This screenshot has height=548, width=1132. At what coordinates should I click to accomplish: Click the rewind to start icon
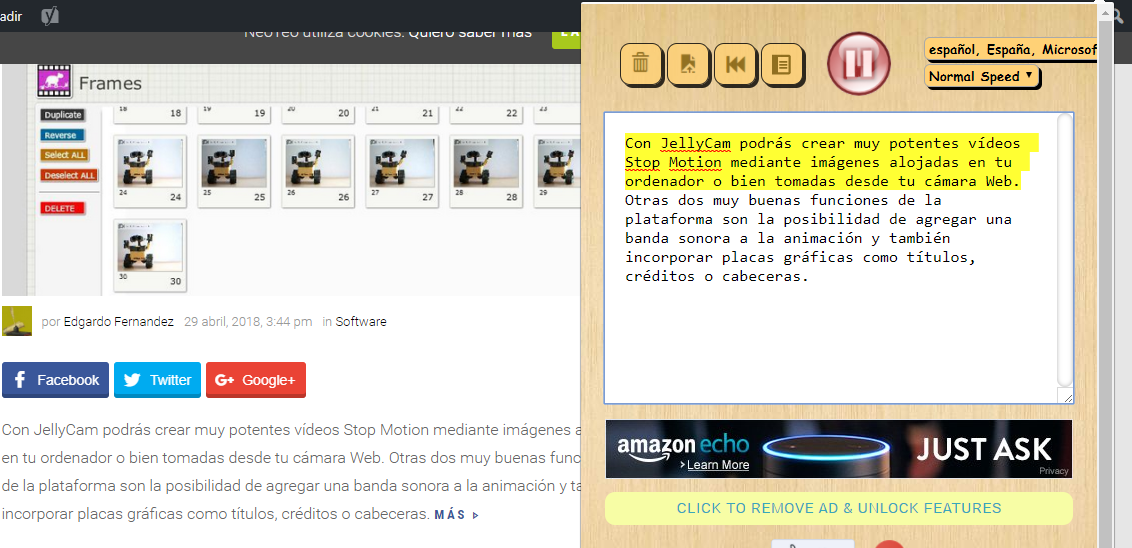click(735, 64)
